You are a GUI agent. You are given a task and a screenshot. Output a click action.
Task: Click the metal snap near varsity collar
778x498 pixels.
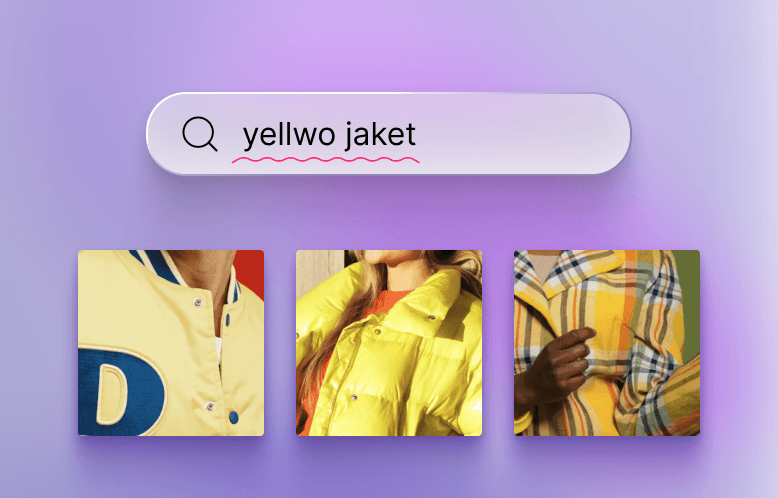[197, 302]
